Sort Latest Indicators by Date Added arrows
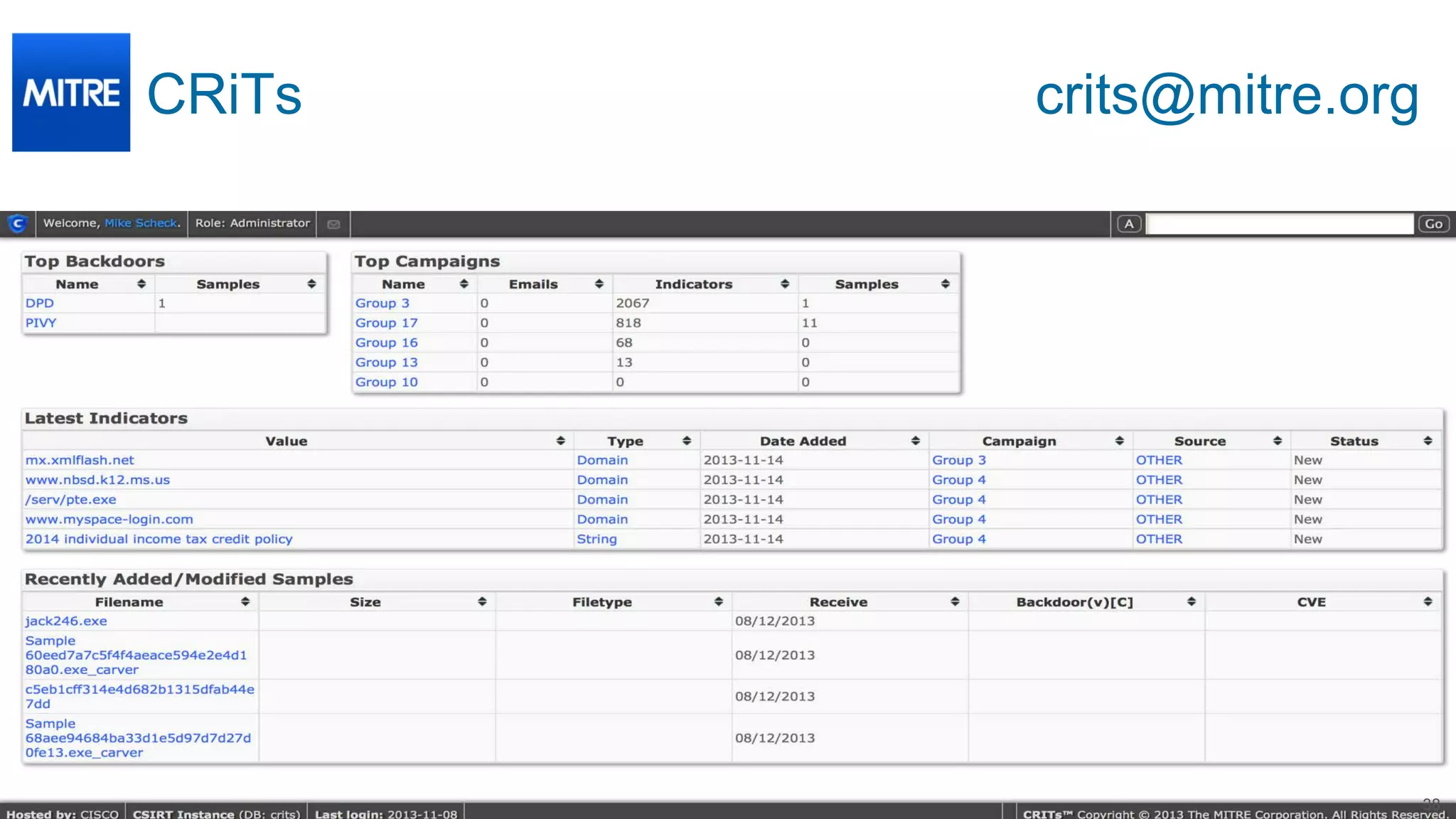The width and height of the screenshot is (1456, 819). click(x=915, y=441)
